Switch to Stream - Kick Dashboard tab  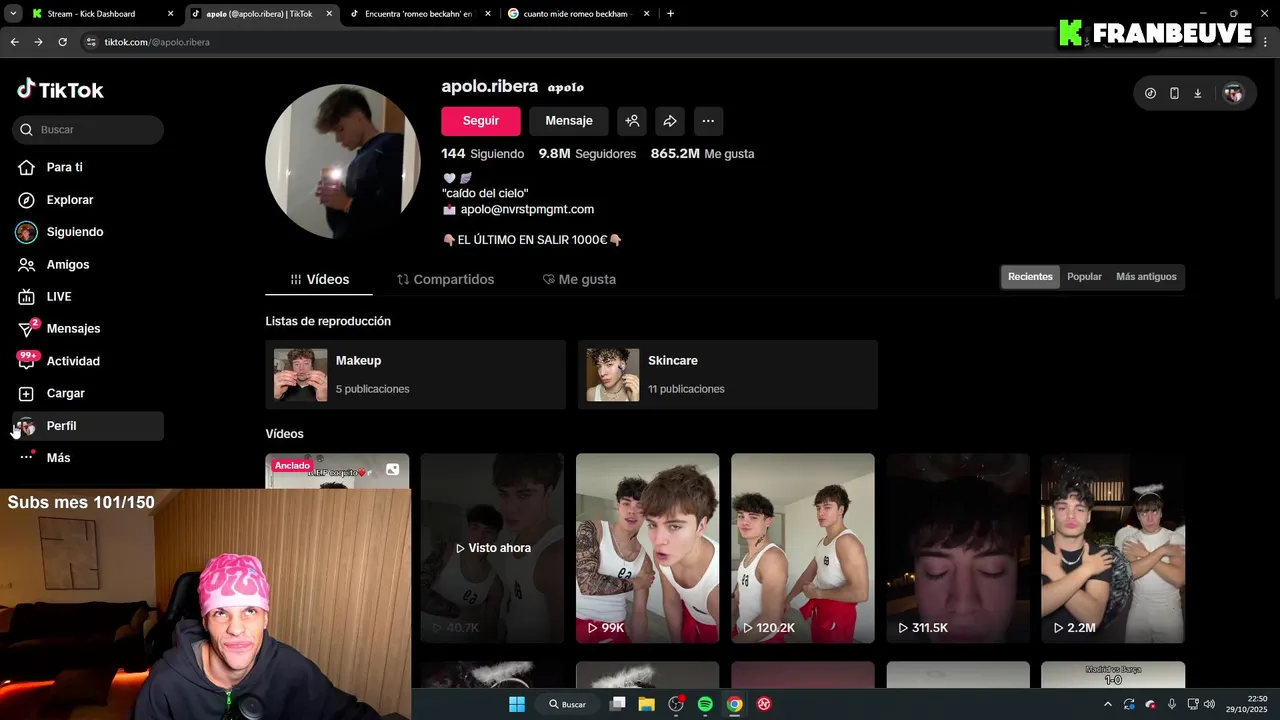[100, 14]
